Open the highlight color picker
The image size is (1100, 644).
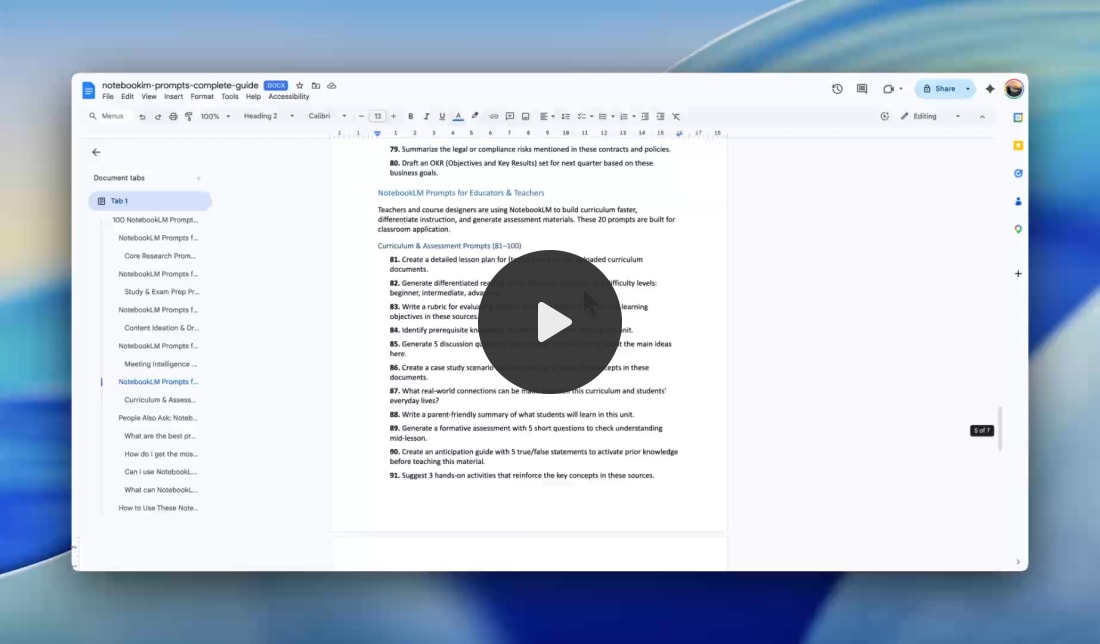pos(475,116)
